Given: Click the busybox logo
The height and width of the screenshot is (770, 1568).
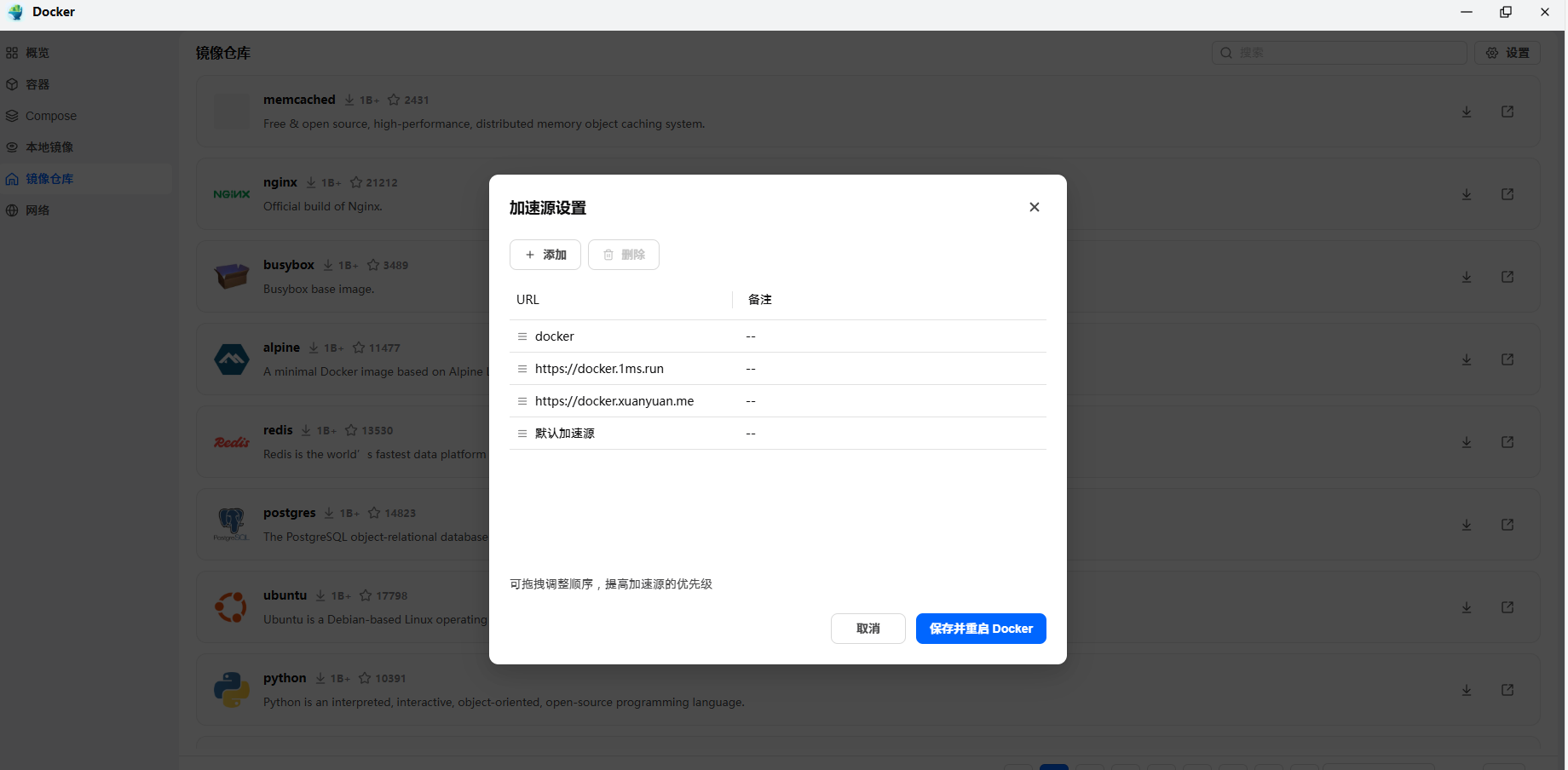Looking at the screenshot, I should [232, 276].
